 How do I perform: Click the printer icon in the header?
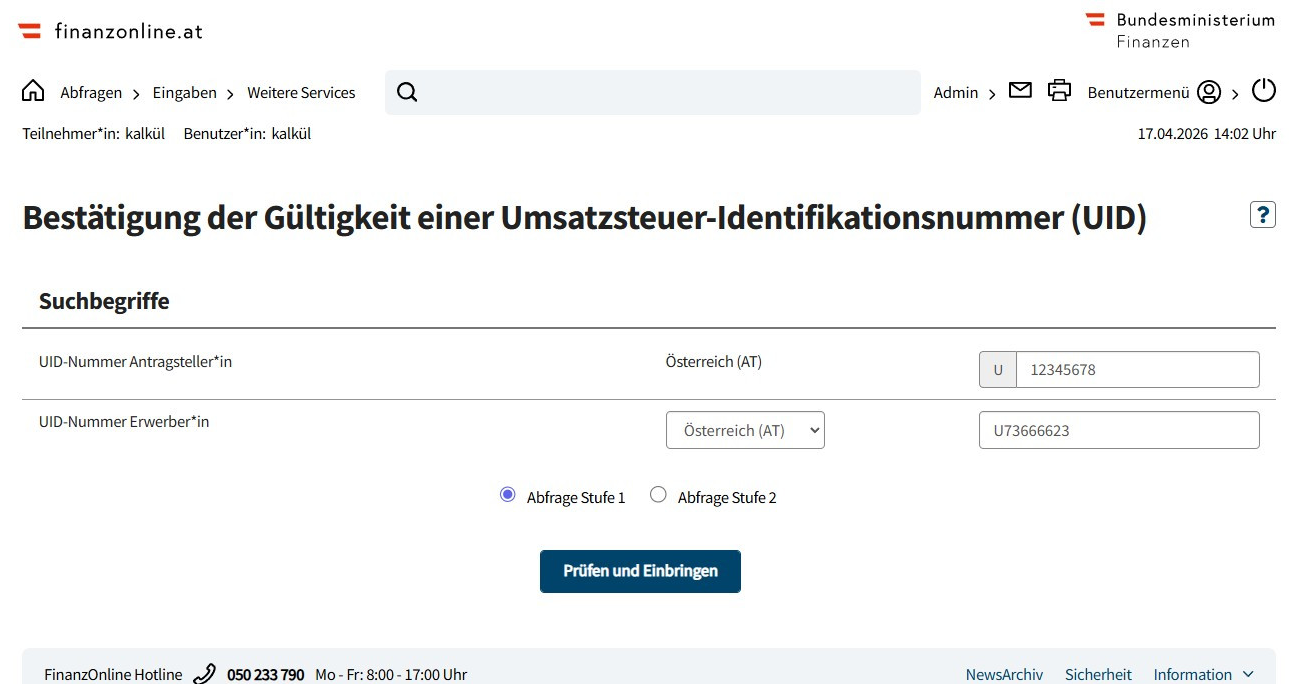[1059, 89]
